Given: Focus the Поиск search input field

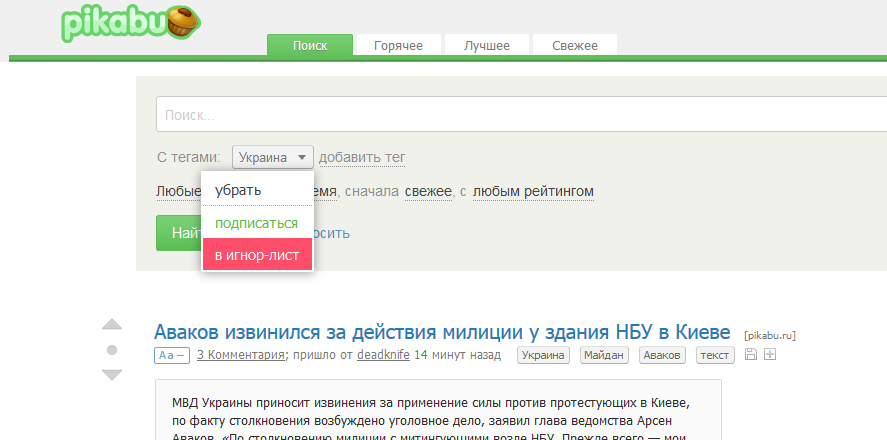Looking at the screenshot, I should point(520,115).
